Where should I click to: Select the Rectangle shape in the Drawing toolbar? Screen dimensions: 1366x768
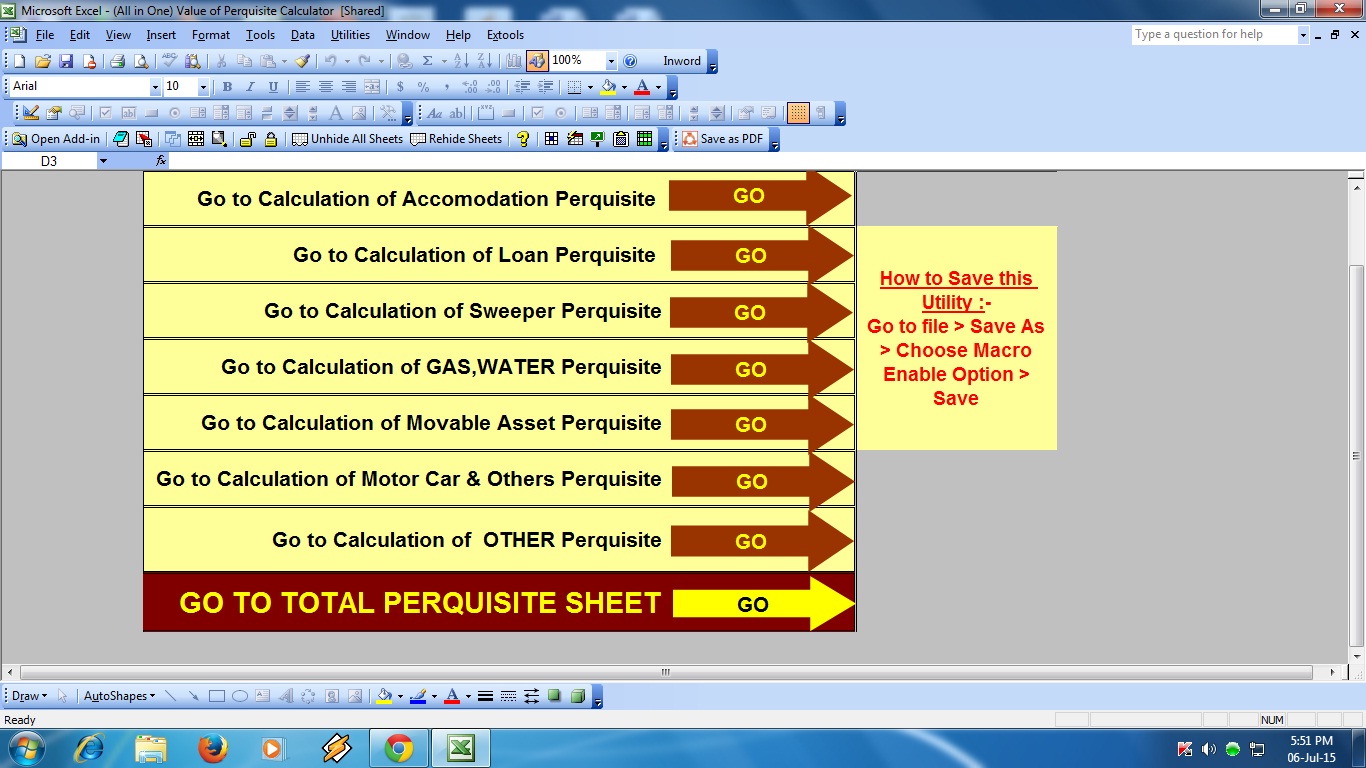pyautogui.click(x=216, y=696)
